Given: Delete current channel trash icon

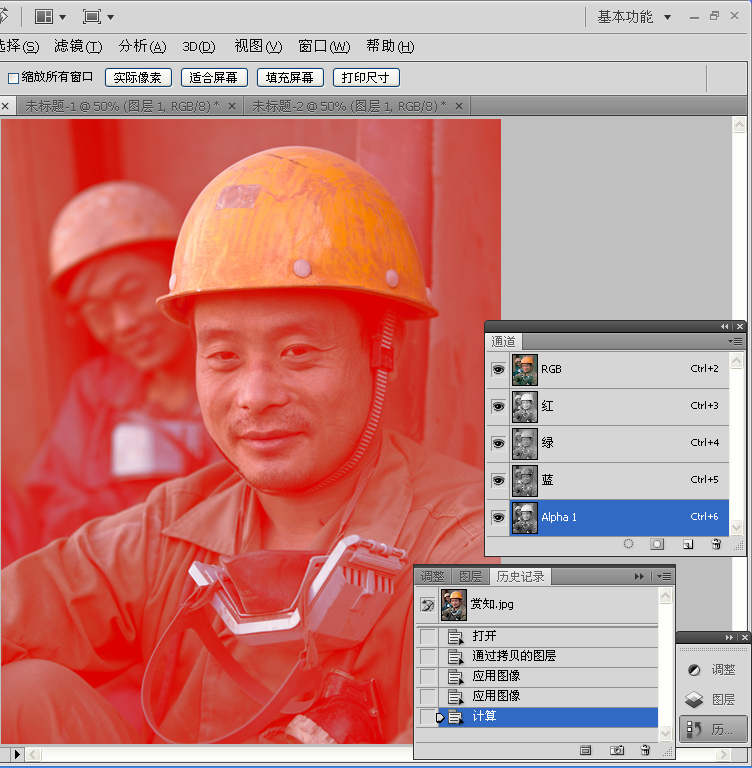Looking at the screenshot, I should point(716,544).
